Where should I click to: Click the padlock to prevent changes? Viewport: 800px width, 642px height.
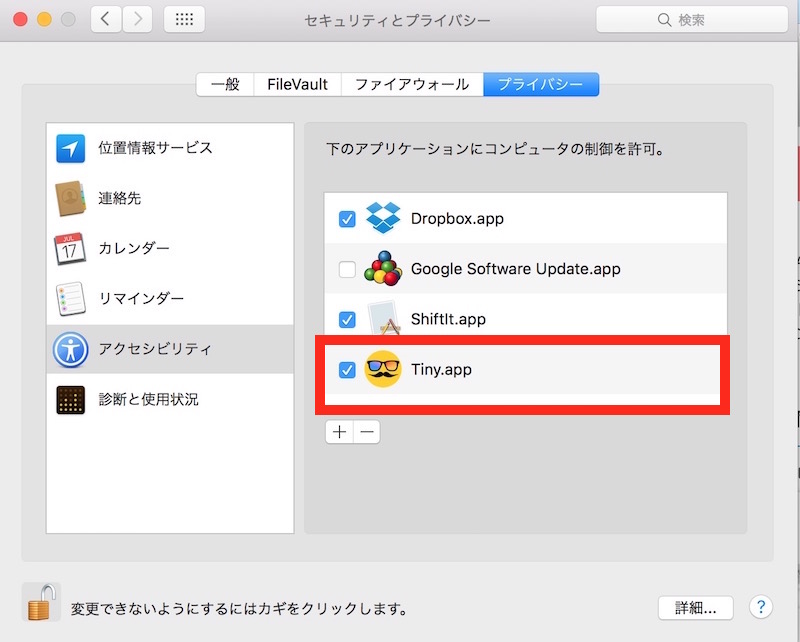click(41, 602)
